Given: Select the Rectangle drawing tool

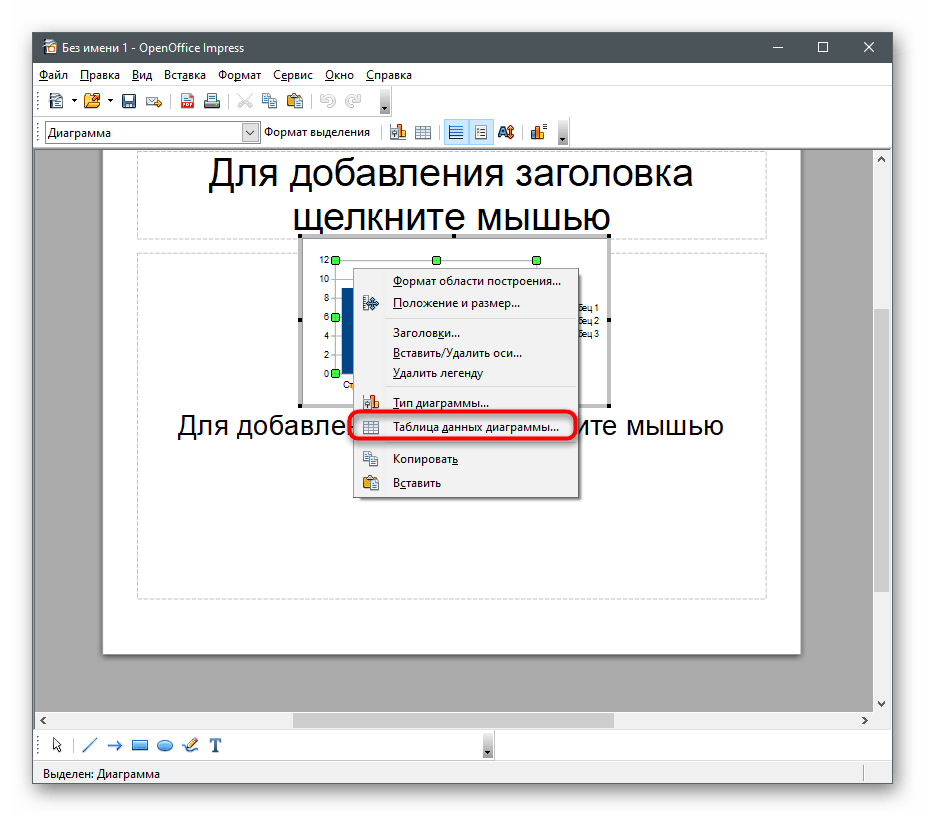Looking at the screenshot, I should pyautogui.click(x=140, y=745).
